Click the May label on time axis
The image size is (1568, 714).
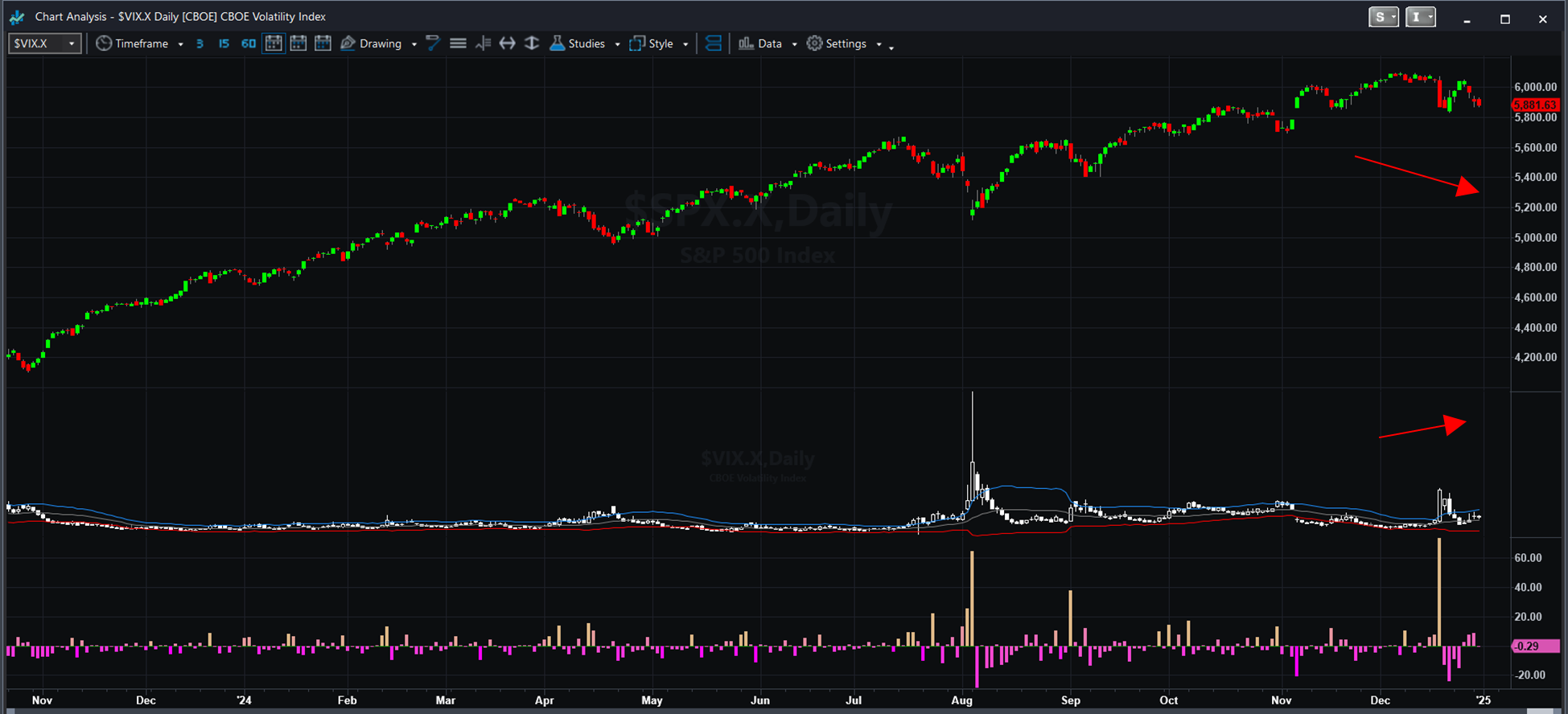(652, 700)
